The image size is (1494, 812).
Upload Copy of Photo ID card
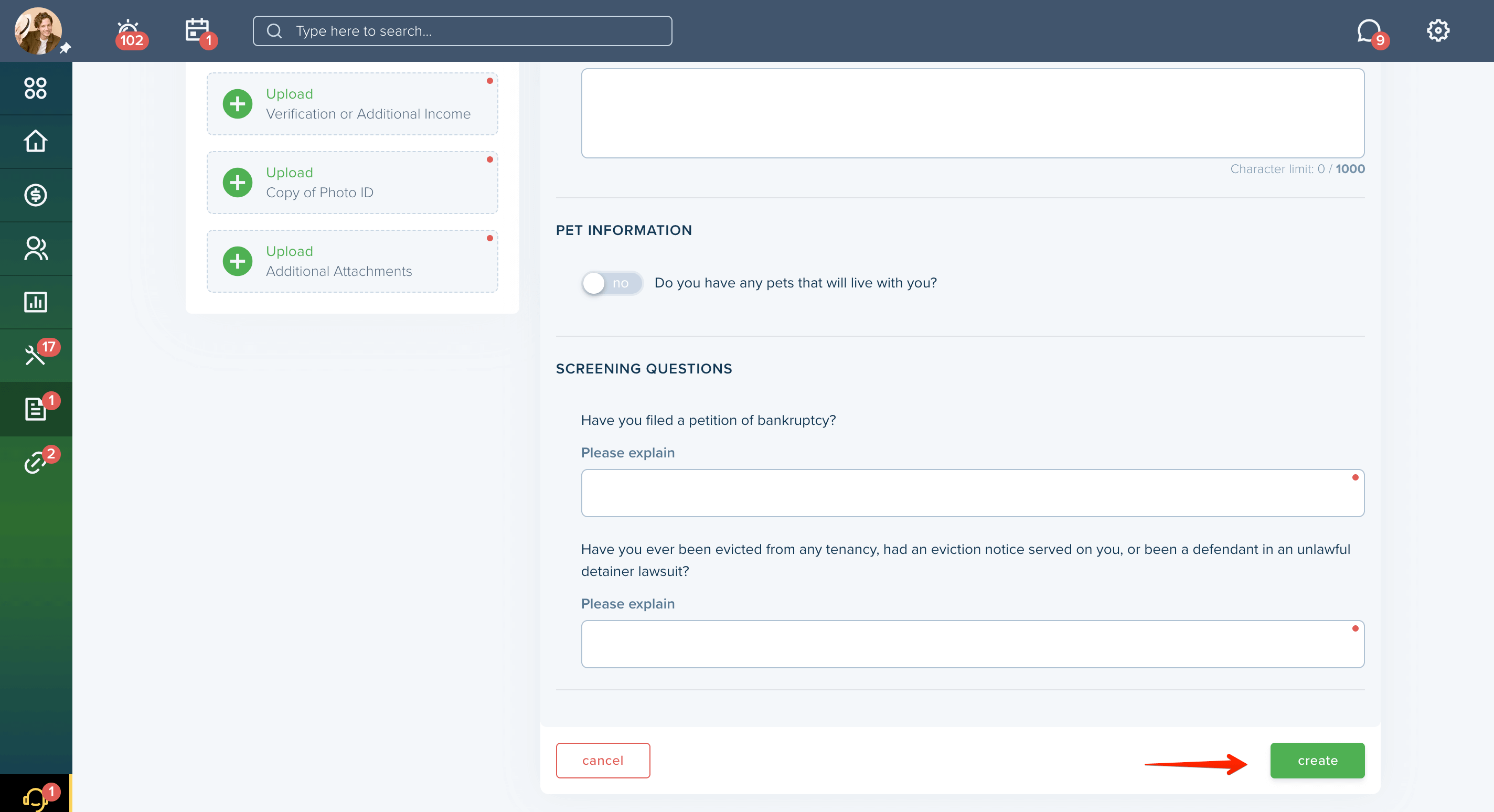click(x=352, y=183)
